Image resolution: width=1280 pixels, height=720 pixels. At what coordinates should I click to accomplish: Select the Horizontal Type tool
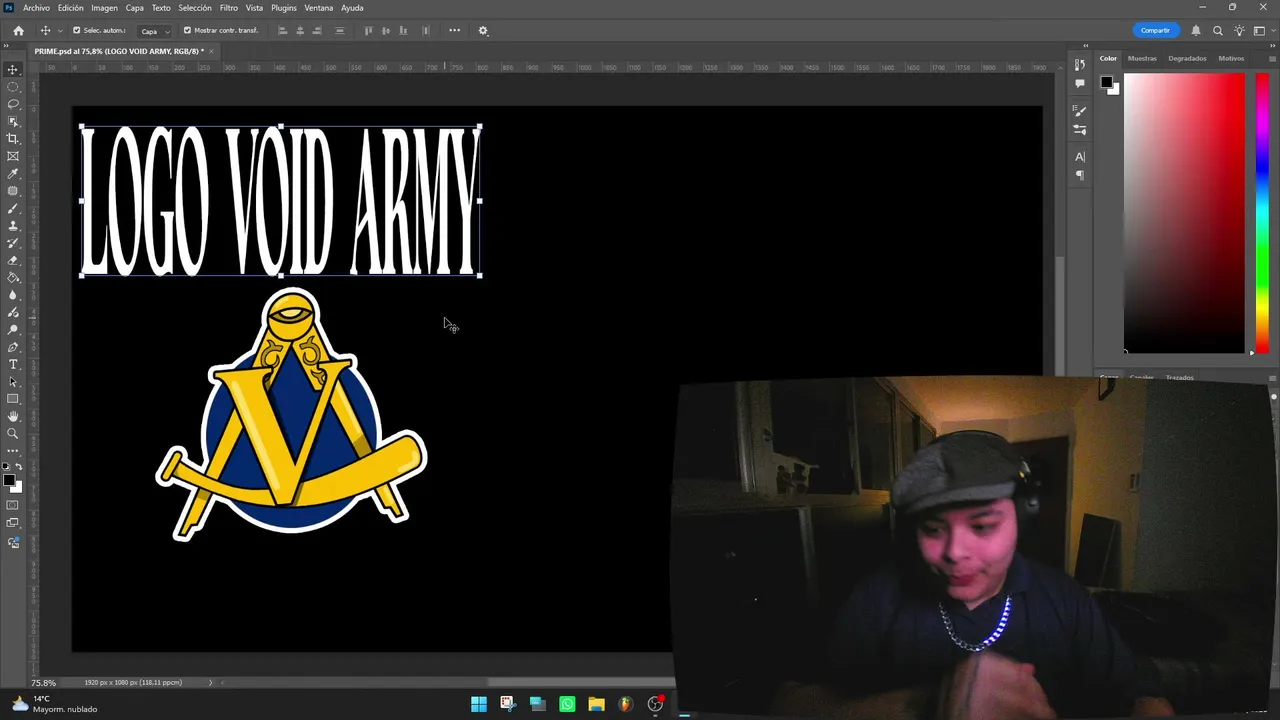13,364
